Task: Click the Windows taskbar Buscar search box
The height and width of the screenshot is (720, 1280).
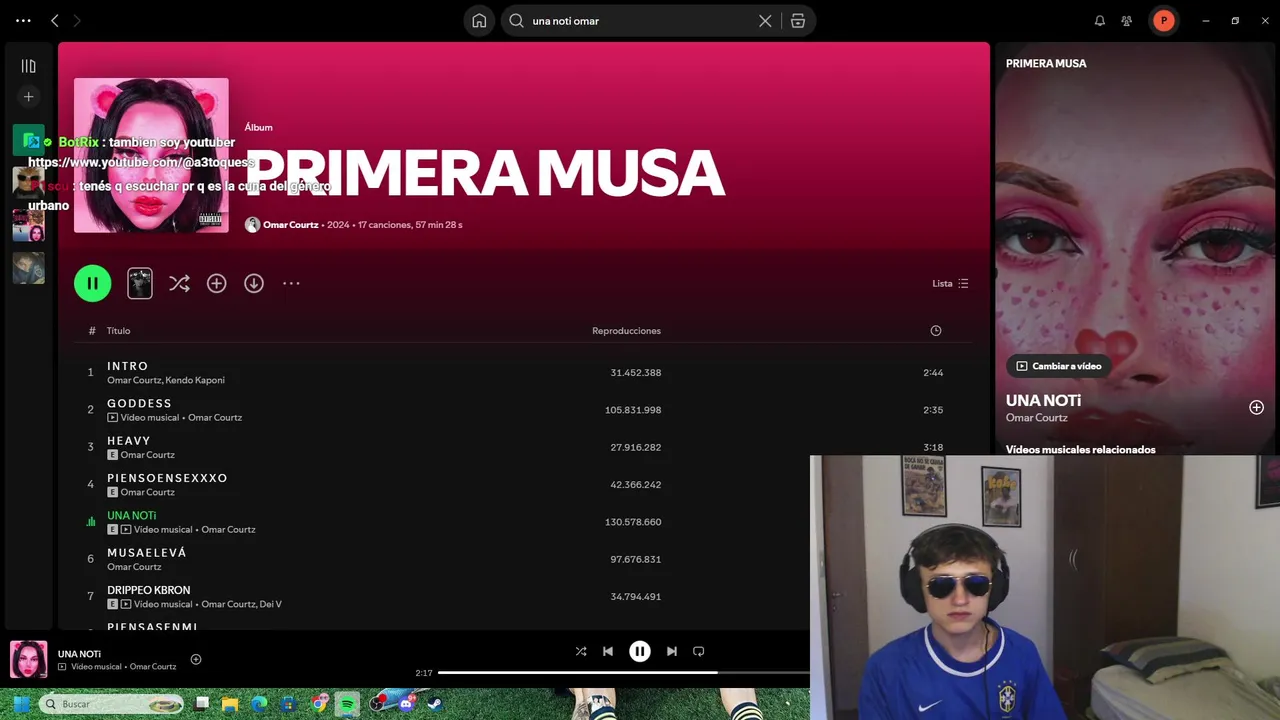Action: pos(111,704)
